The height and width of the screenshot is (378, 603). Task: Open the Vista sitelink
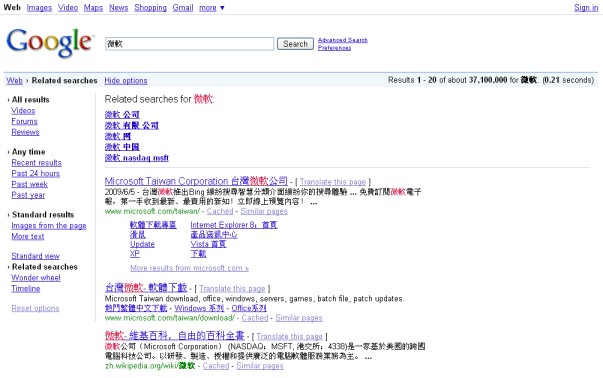click(x=208, y=244)
